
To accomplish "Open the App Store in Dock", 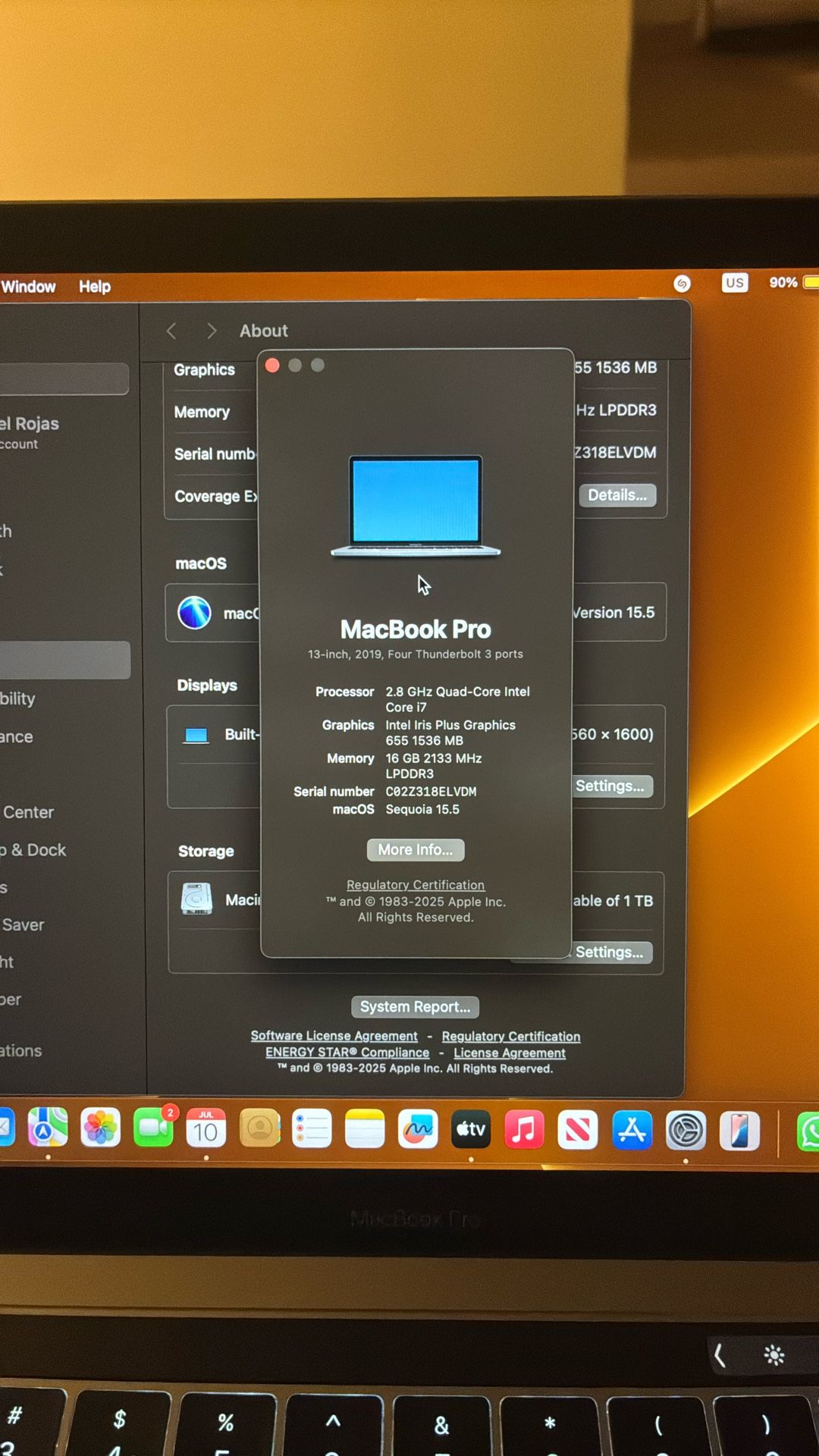I will coord(632,1130).
